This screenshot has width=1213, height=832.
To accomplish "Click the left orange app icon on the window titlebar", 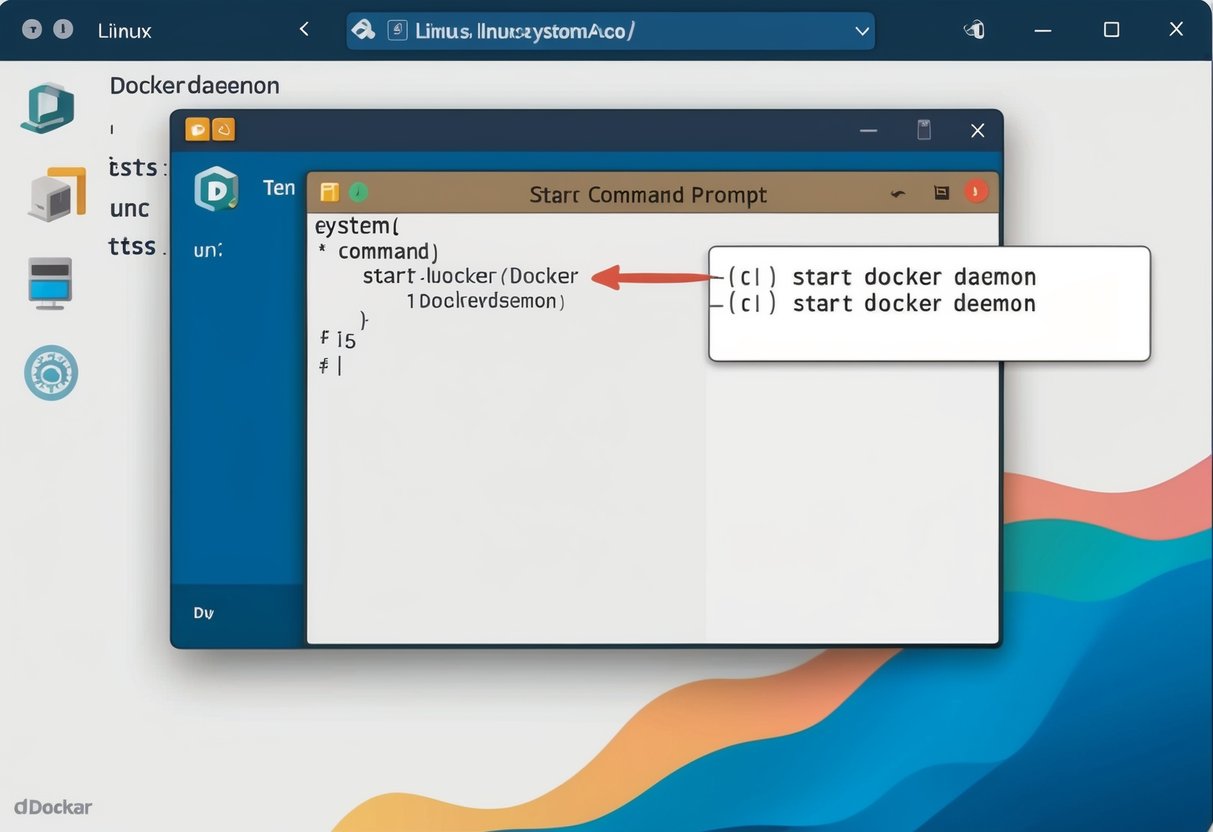I will pyautogui.click(x=196, y=129).
